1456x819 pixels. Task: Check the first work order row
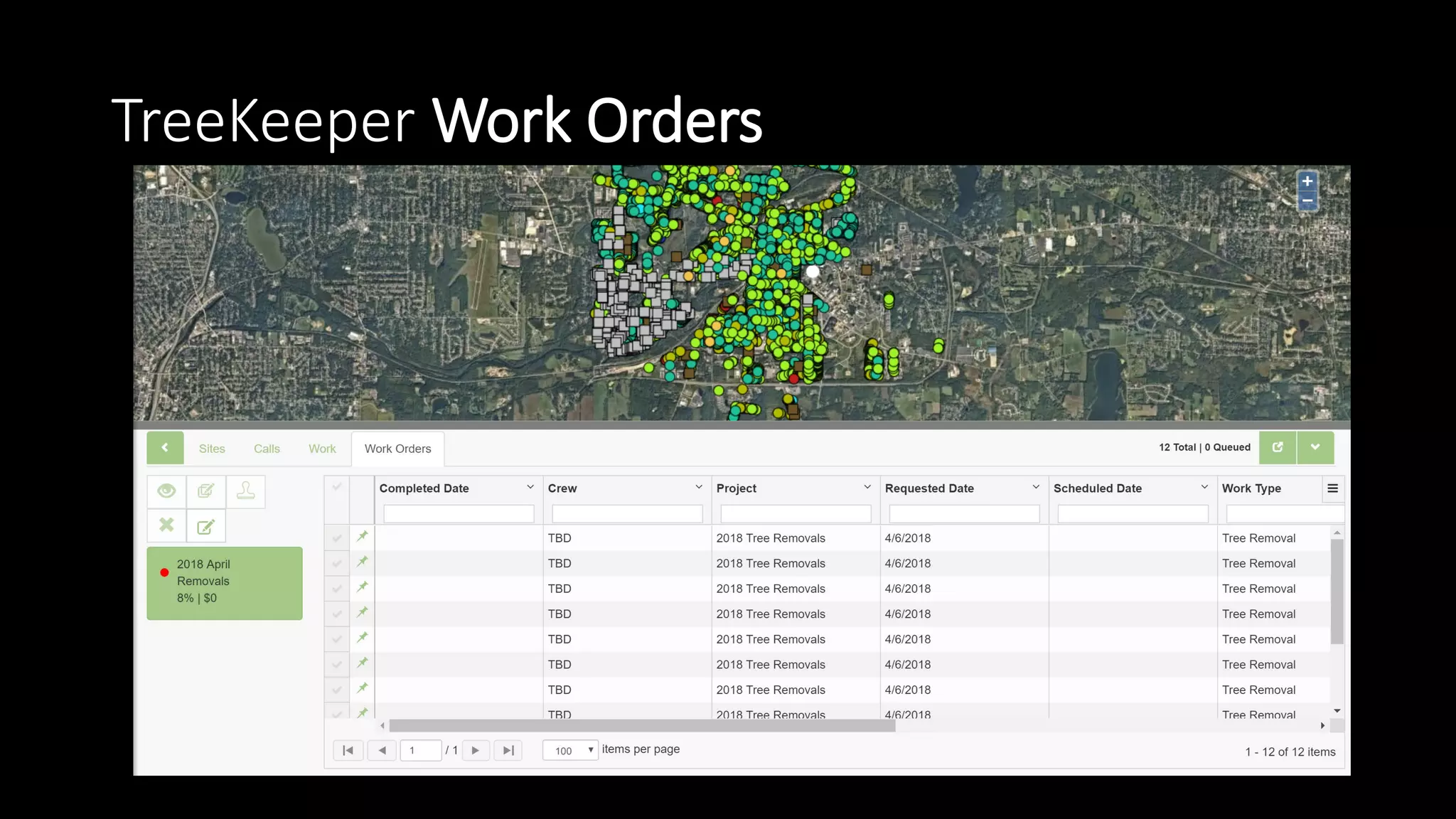coord(337,538)
